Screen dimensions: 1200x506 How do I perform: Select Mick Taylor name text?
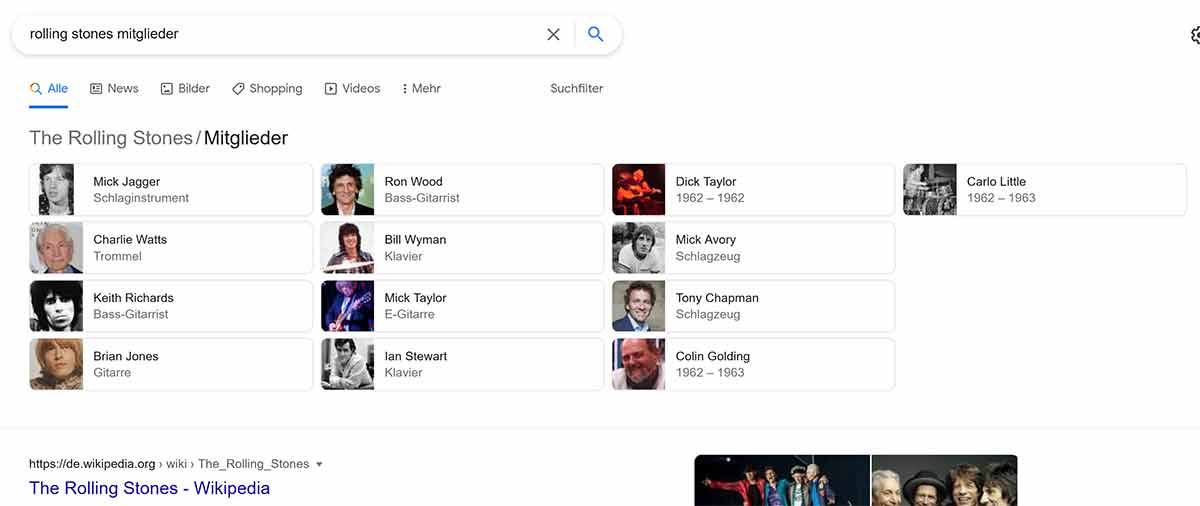415,298
